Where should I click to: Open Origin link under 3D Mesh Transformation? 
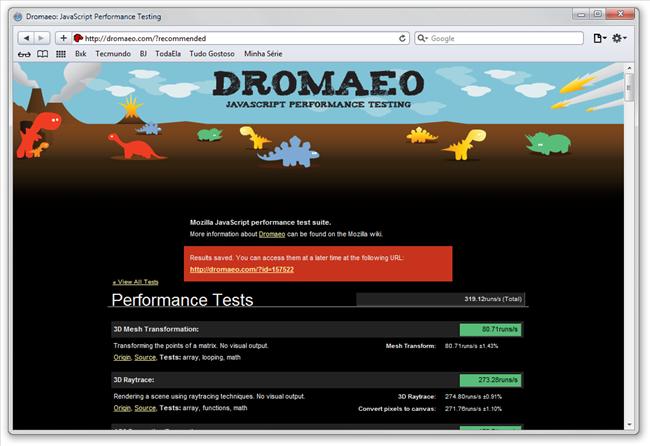pyautogui.click(x=122, y=357)
